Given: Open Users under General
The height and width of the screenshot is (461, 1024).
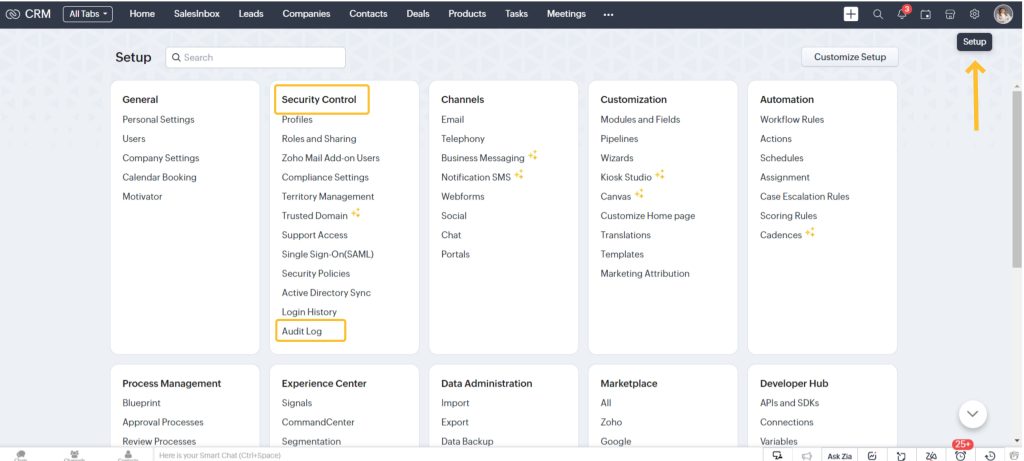Looking at the screenshot, I should click(x=134, y=138).
